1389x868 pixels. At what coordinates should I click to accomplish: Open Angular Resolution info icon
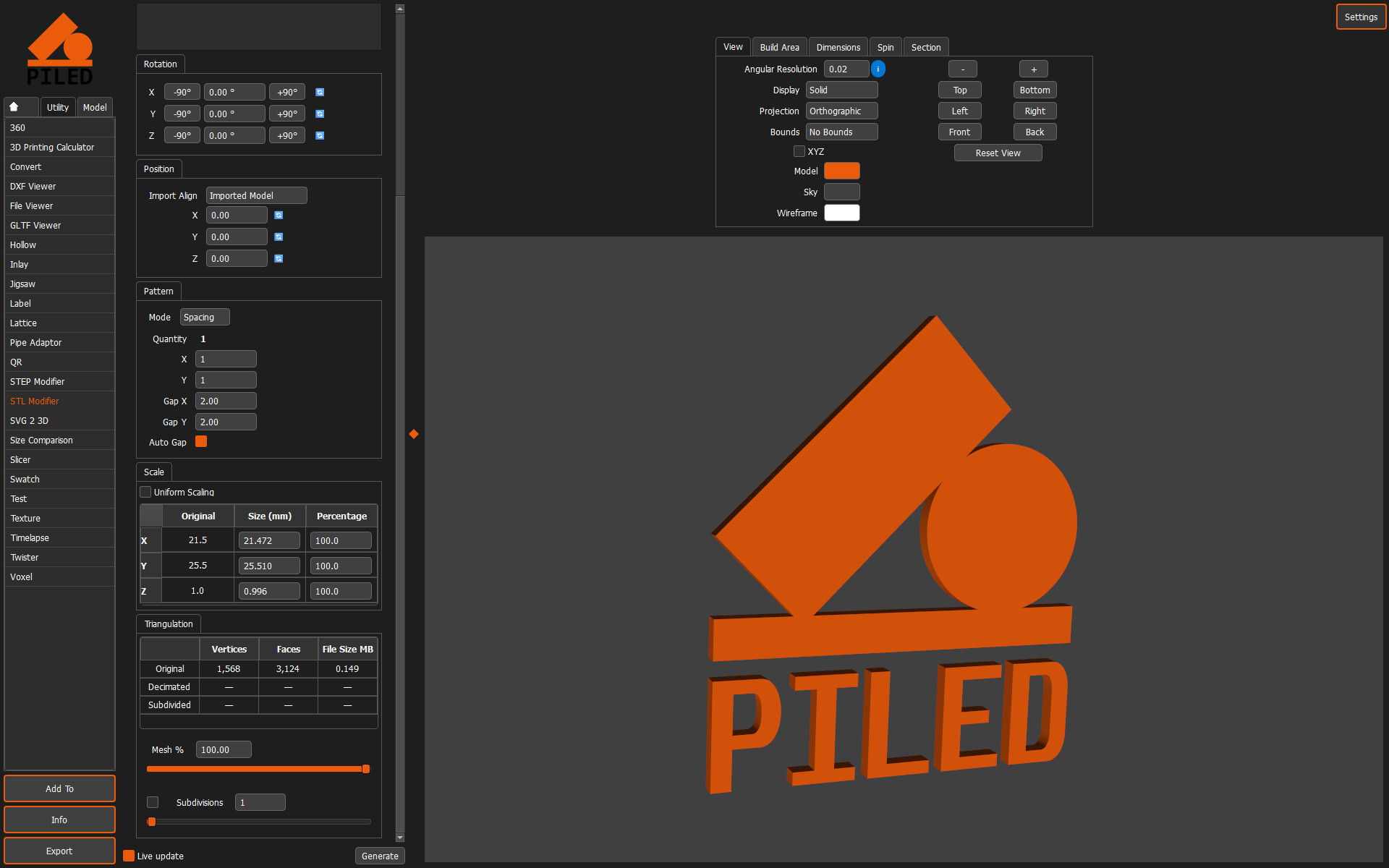click(878, 69)
